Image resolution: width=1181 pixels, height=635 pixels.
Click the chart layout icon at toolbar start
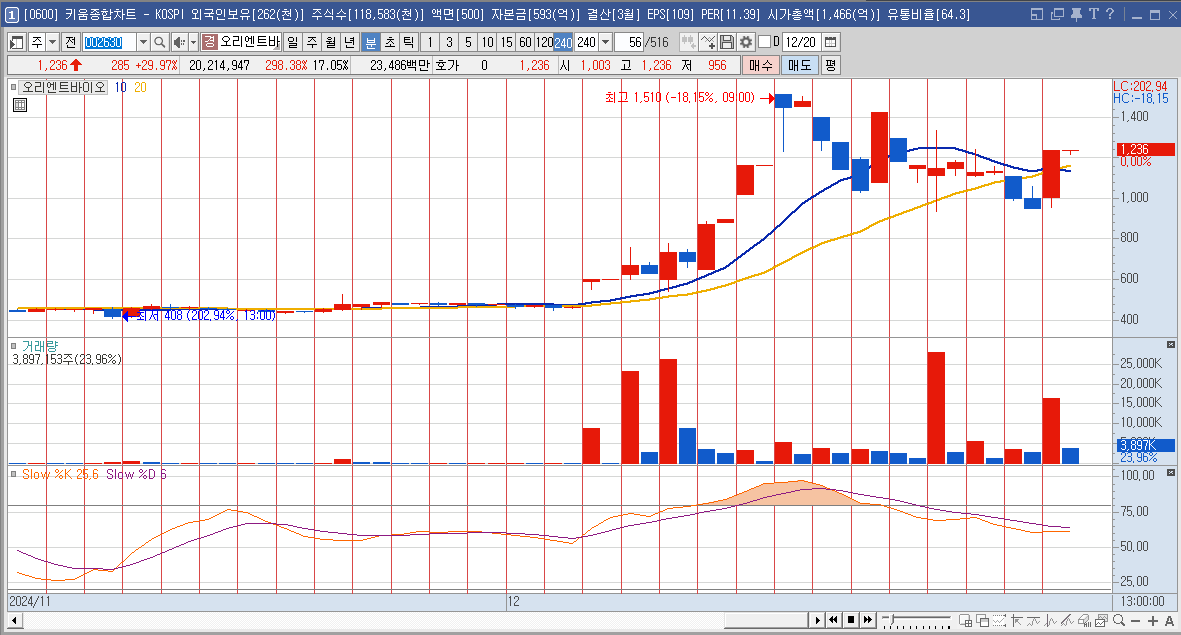(17, 42)
